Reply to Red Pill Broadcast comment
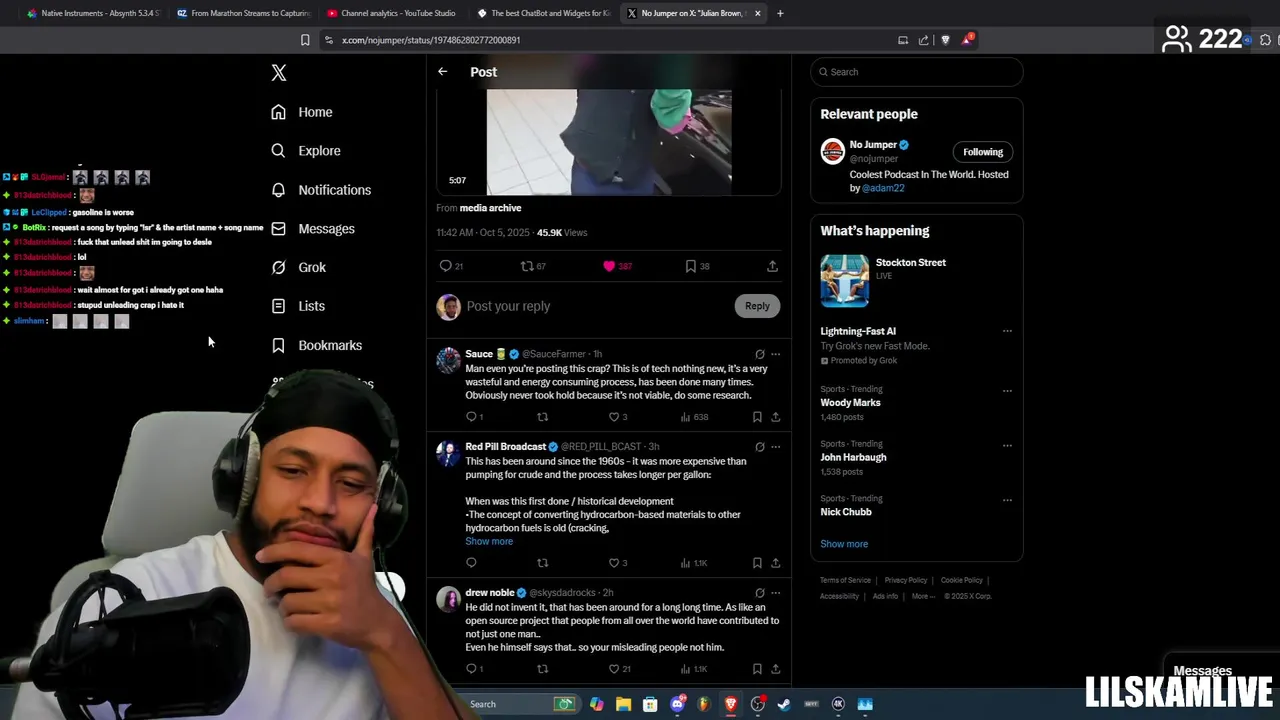 pos(471,563)
